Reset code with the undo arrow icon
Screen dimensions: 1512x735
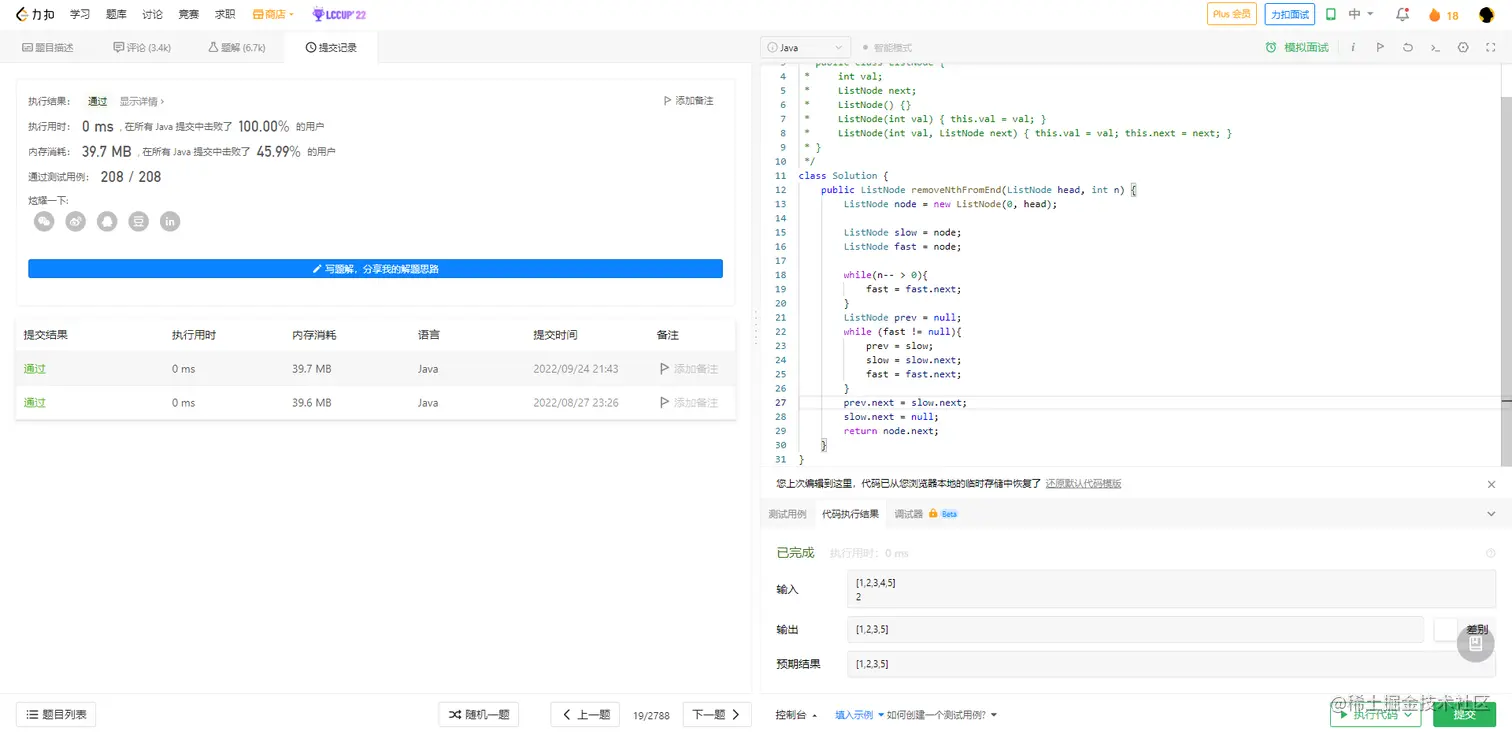[x=1408, y=47]
